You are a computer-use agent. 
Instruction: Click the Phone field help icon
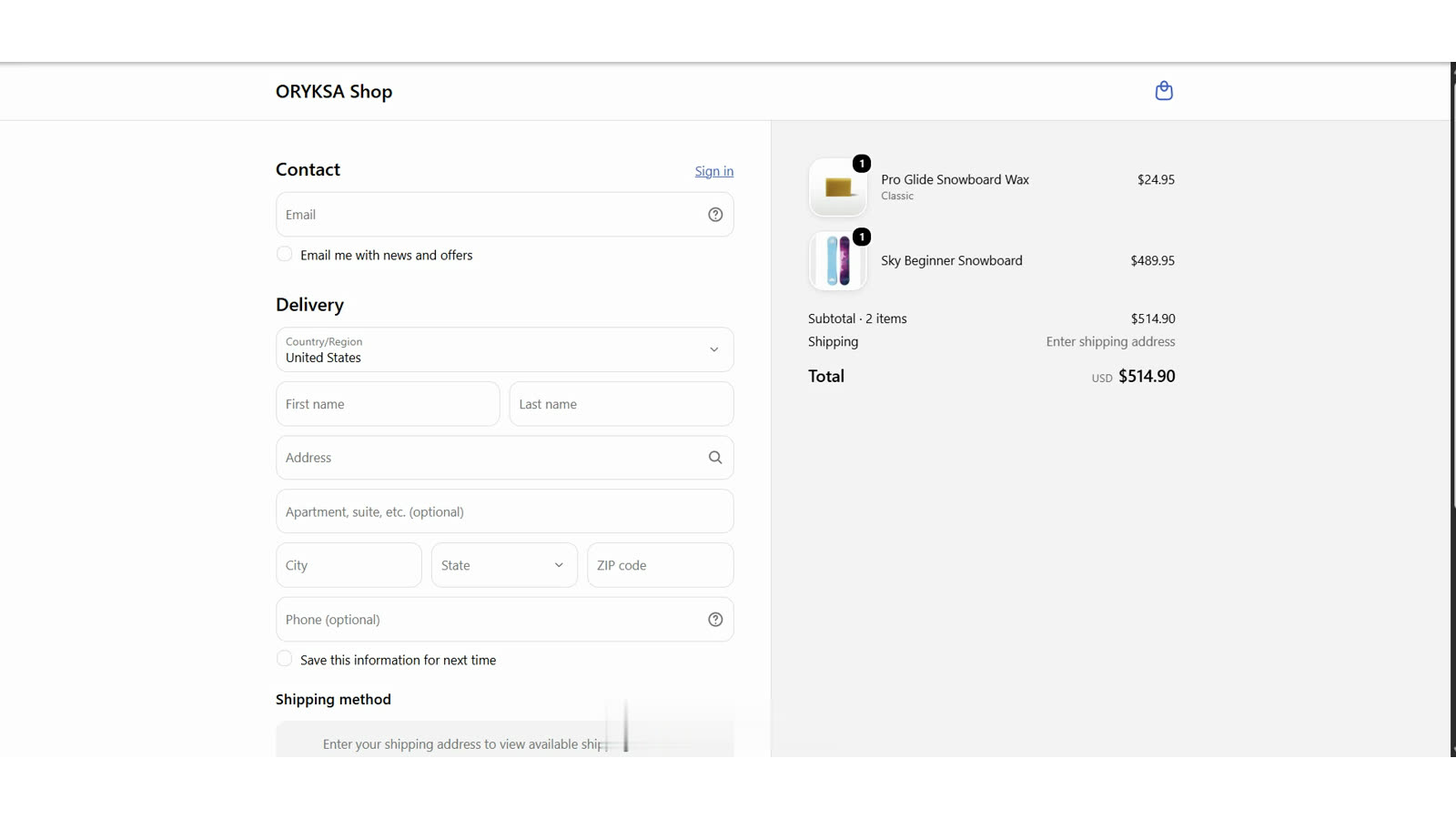pos(715,620)
